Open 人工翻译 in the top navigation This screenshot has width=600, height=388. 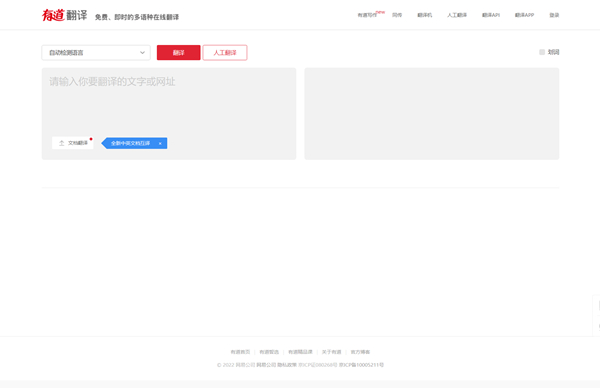[x=457, y=15]
